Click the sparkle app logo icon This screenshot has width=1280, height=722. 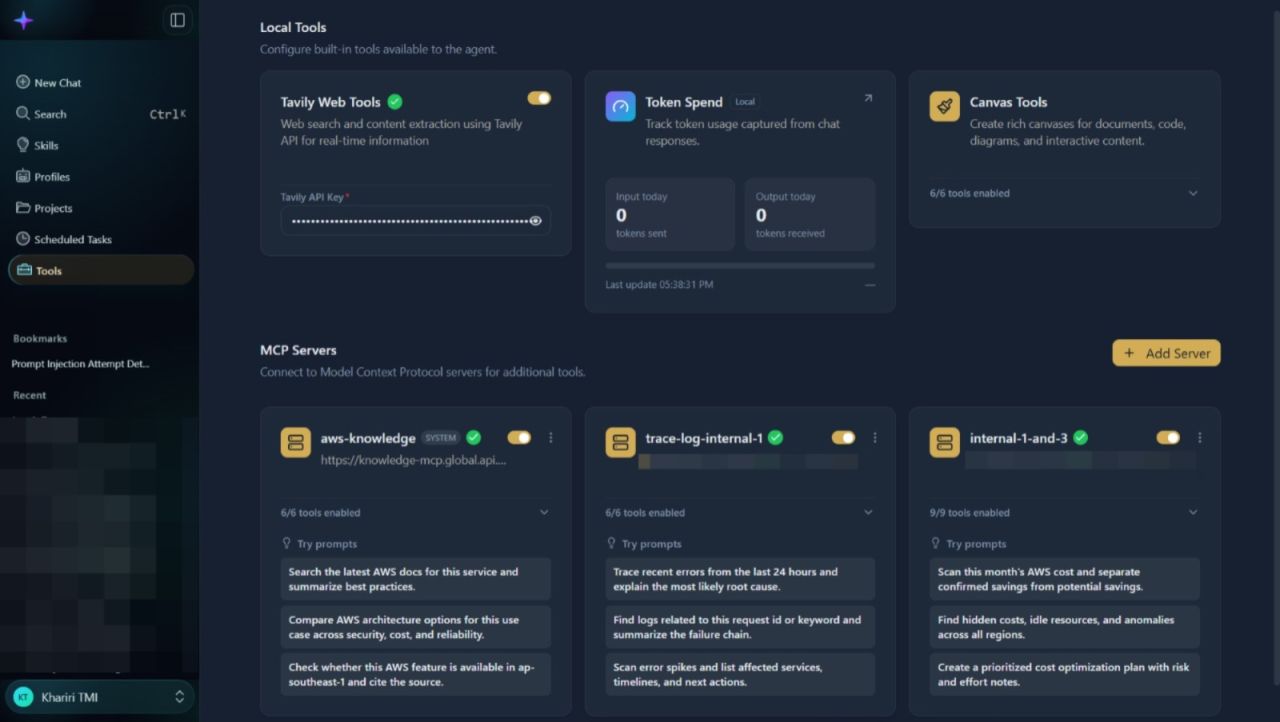click(24, 20)
